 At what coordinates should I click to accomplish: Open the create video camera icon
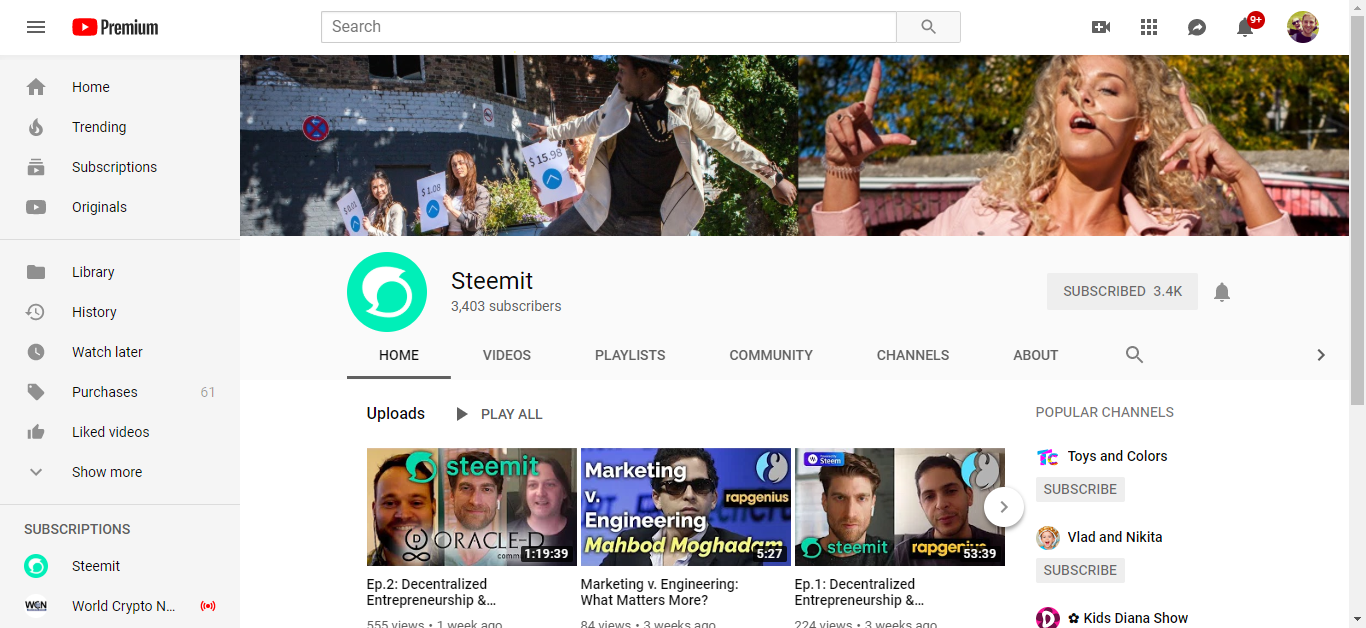[1101, 27]
